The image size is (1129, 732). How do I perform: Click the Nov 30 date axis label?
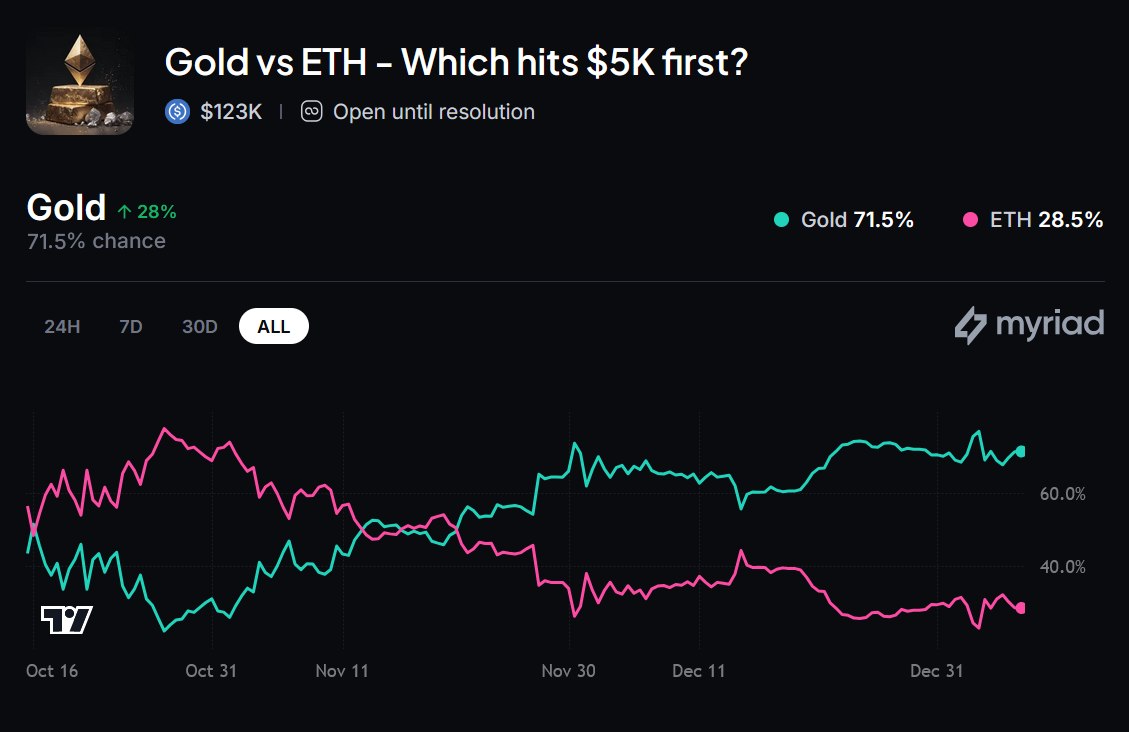coord(568,670)
